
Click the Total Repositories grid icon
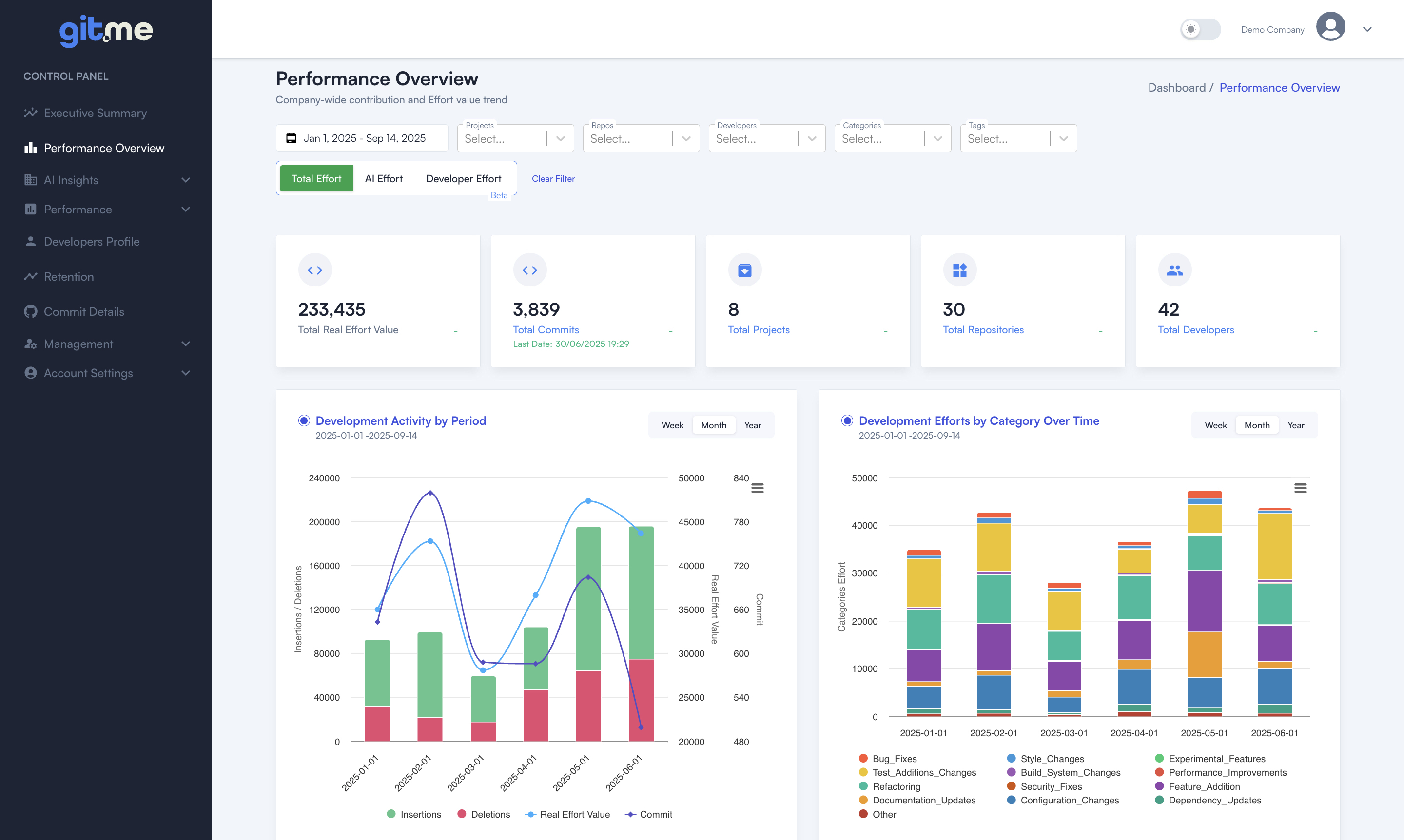click(960, 269)
